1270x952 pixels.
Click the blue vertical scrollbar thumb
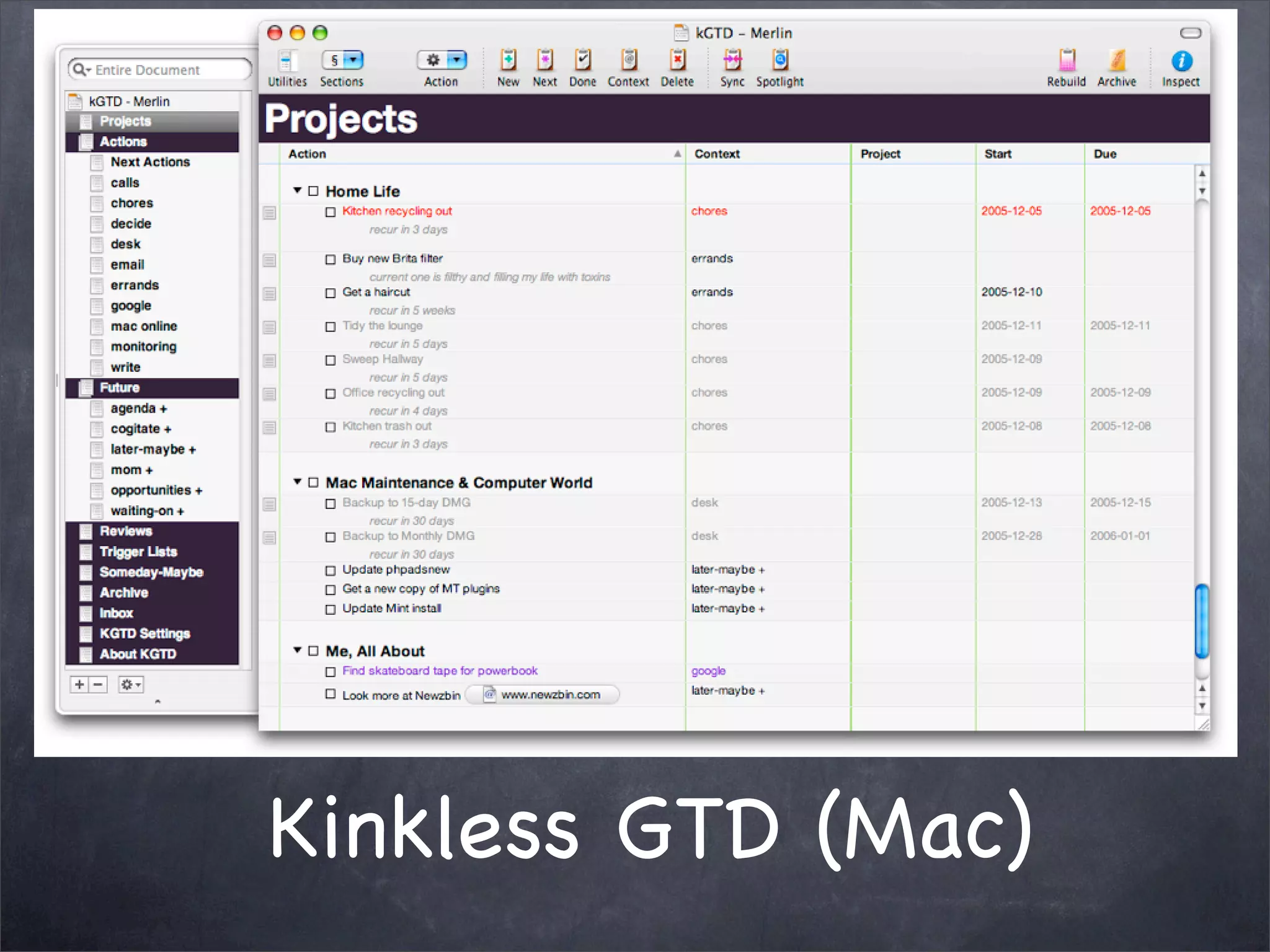click(1202, 620)
